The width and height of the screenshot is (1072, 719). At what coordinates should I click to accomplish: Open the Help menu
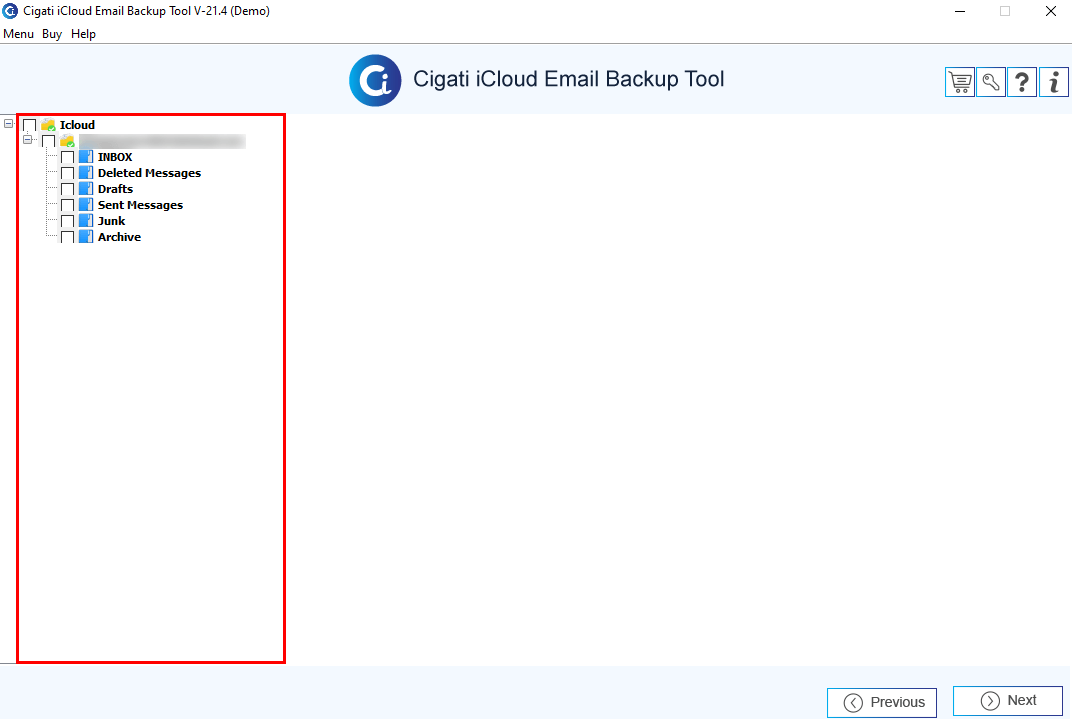83,33
